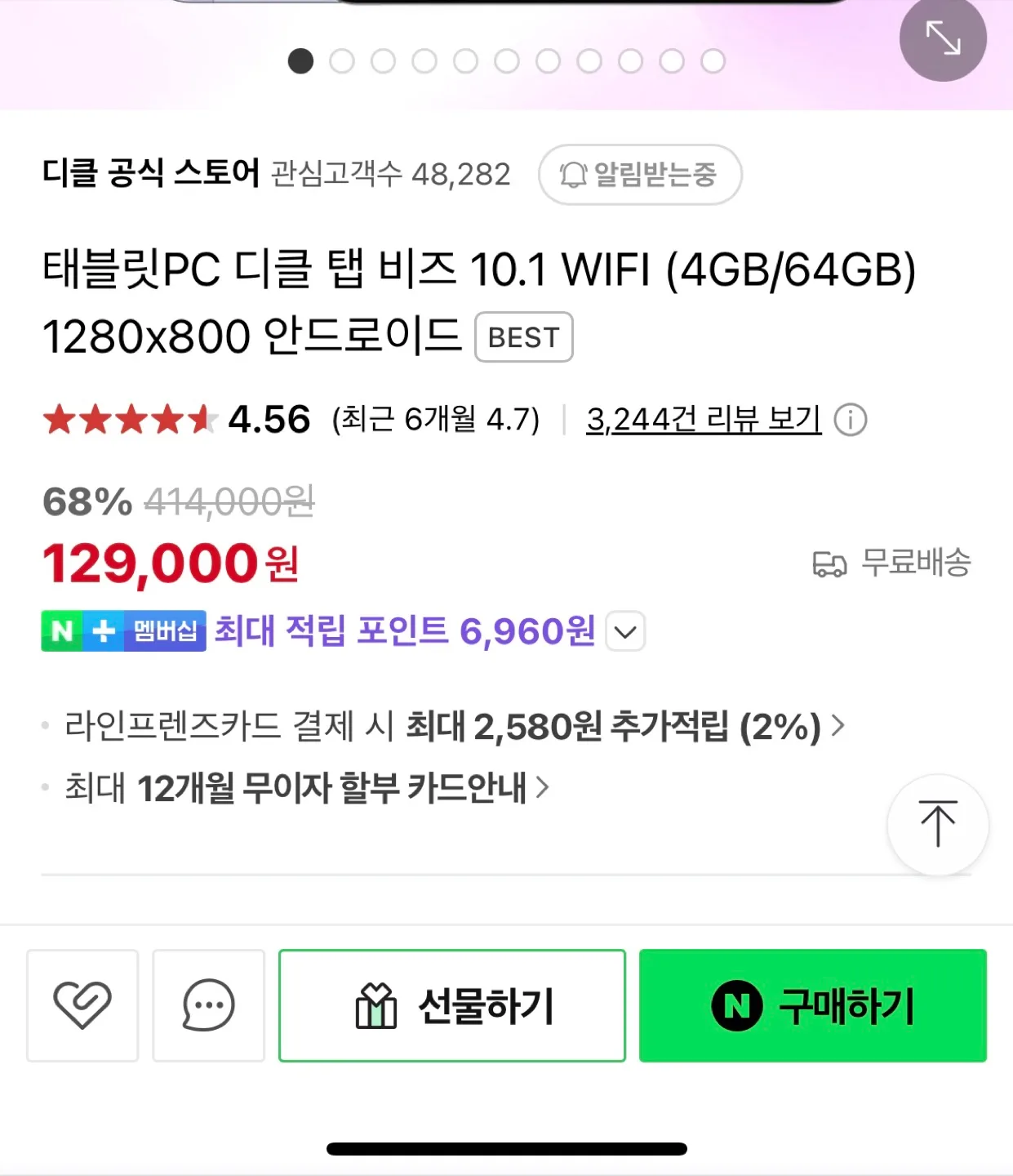Tap the star rating icons
The height and width of the screenshot is (1176, 1013).
coord(130,420)
